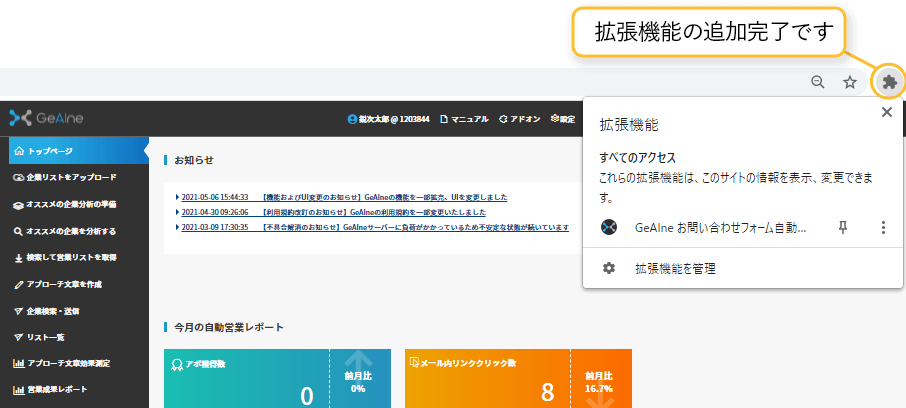
Task: Click the アポ獲得数 report card
Action: tap(277, 379)
